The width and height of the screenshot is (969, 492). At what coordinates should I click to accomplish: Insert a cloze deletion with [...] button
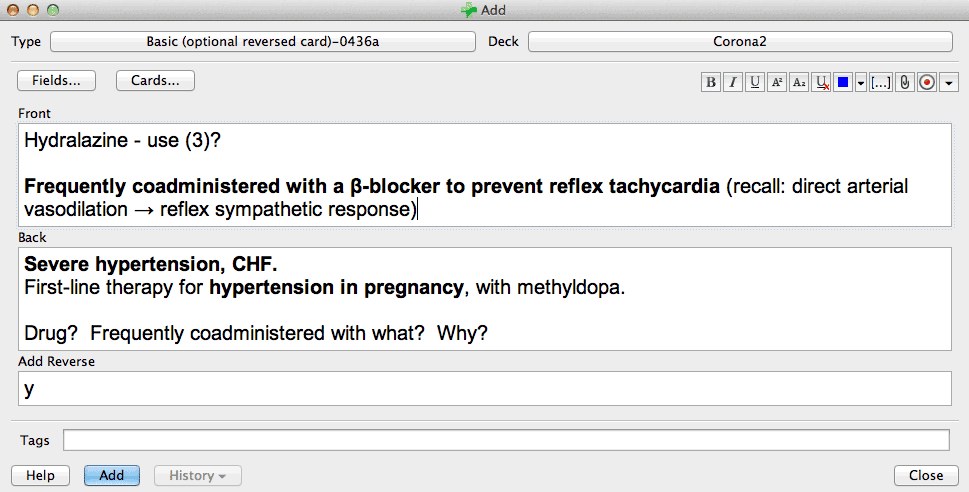pyautogui.click(x=881, y=82)
